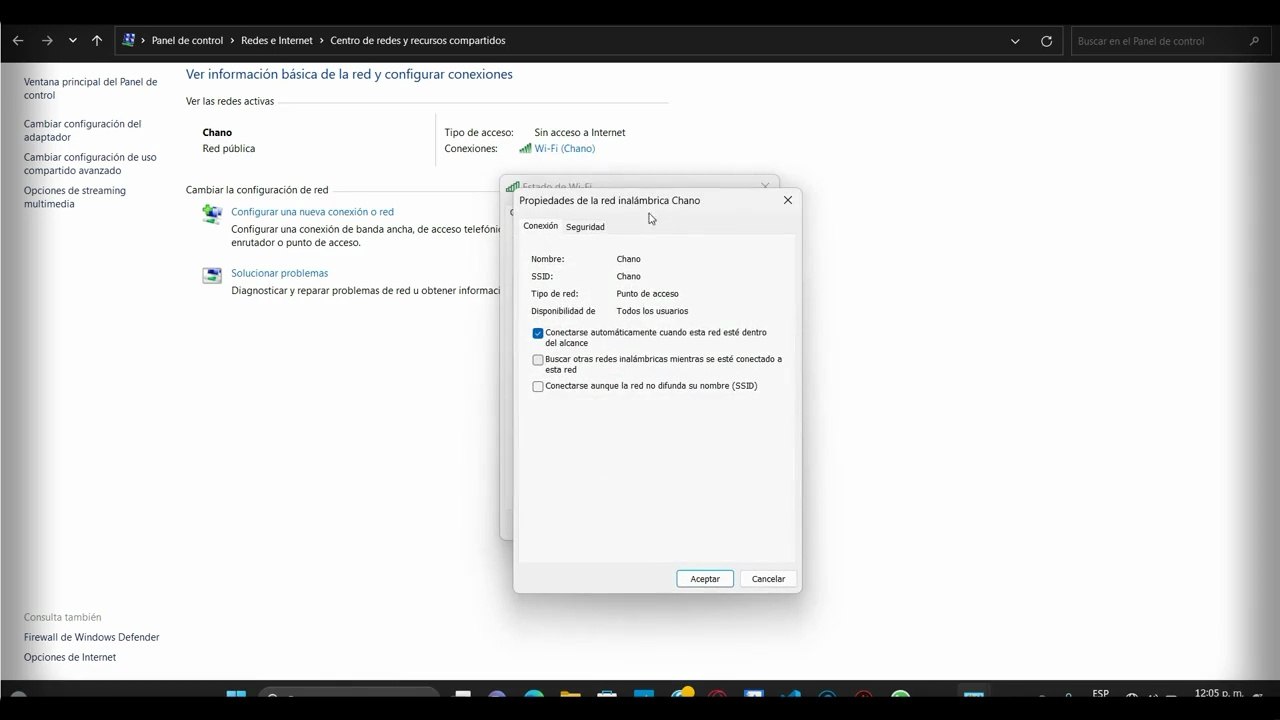This screenshot has width=1280, height=720.
Task: Click Sin acceso a Internet text
Action: tap(580, 132)
